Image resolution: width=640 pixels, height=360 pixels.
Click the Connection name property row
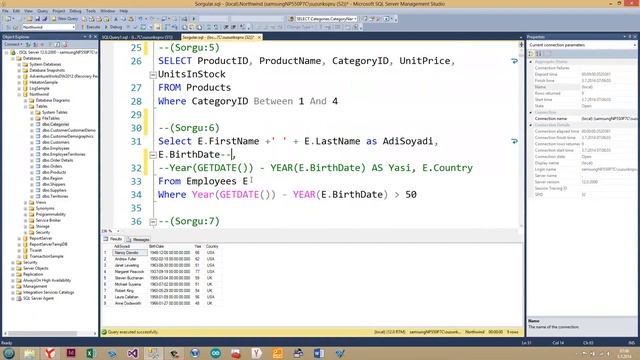click(582, 118)
